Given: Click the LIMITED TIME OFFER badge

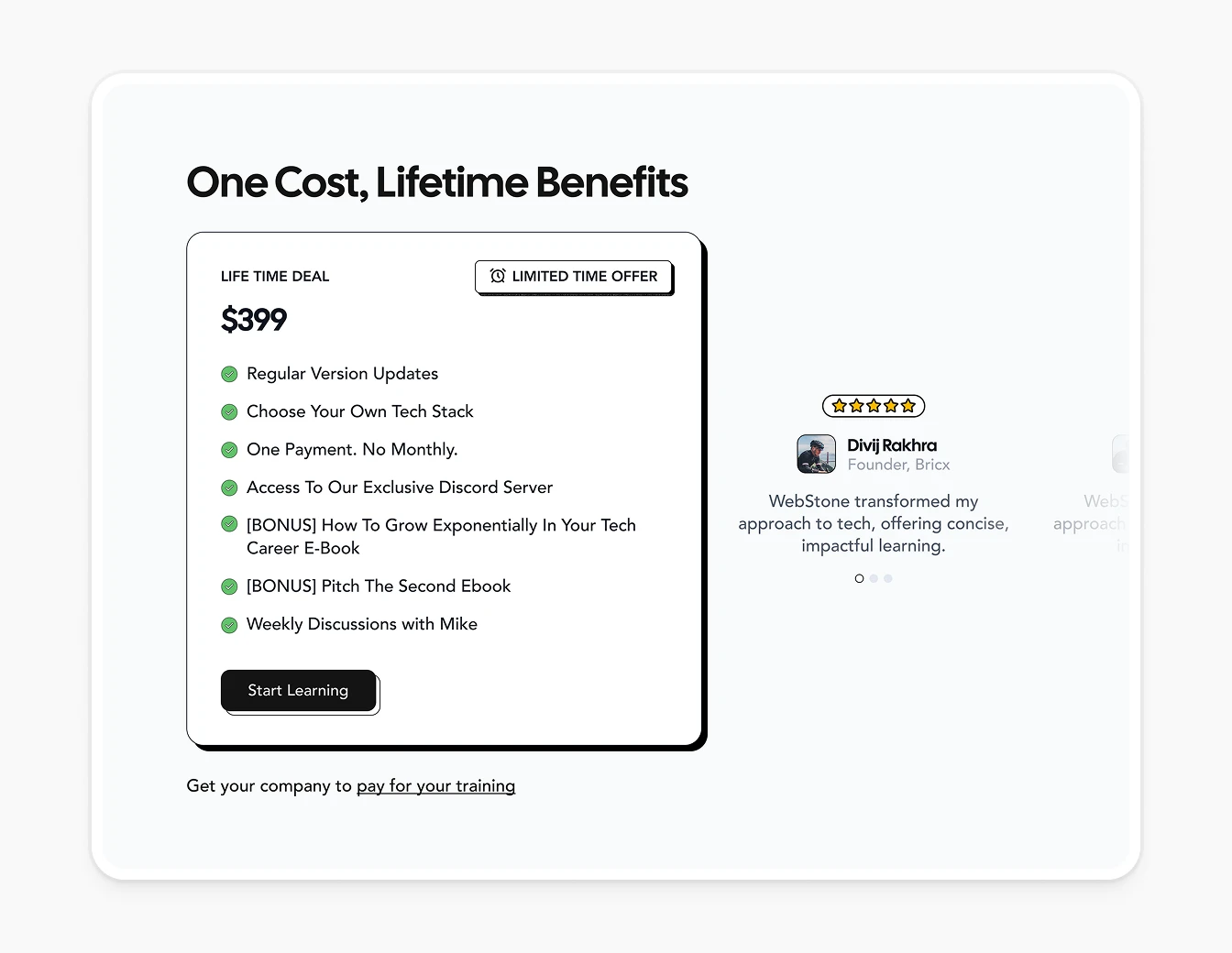Looking at the screenshot, I should click(x=573, y=276).
